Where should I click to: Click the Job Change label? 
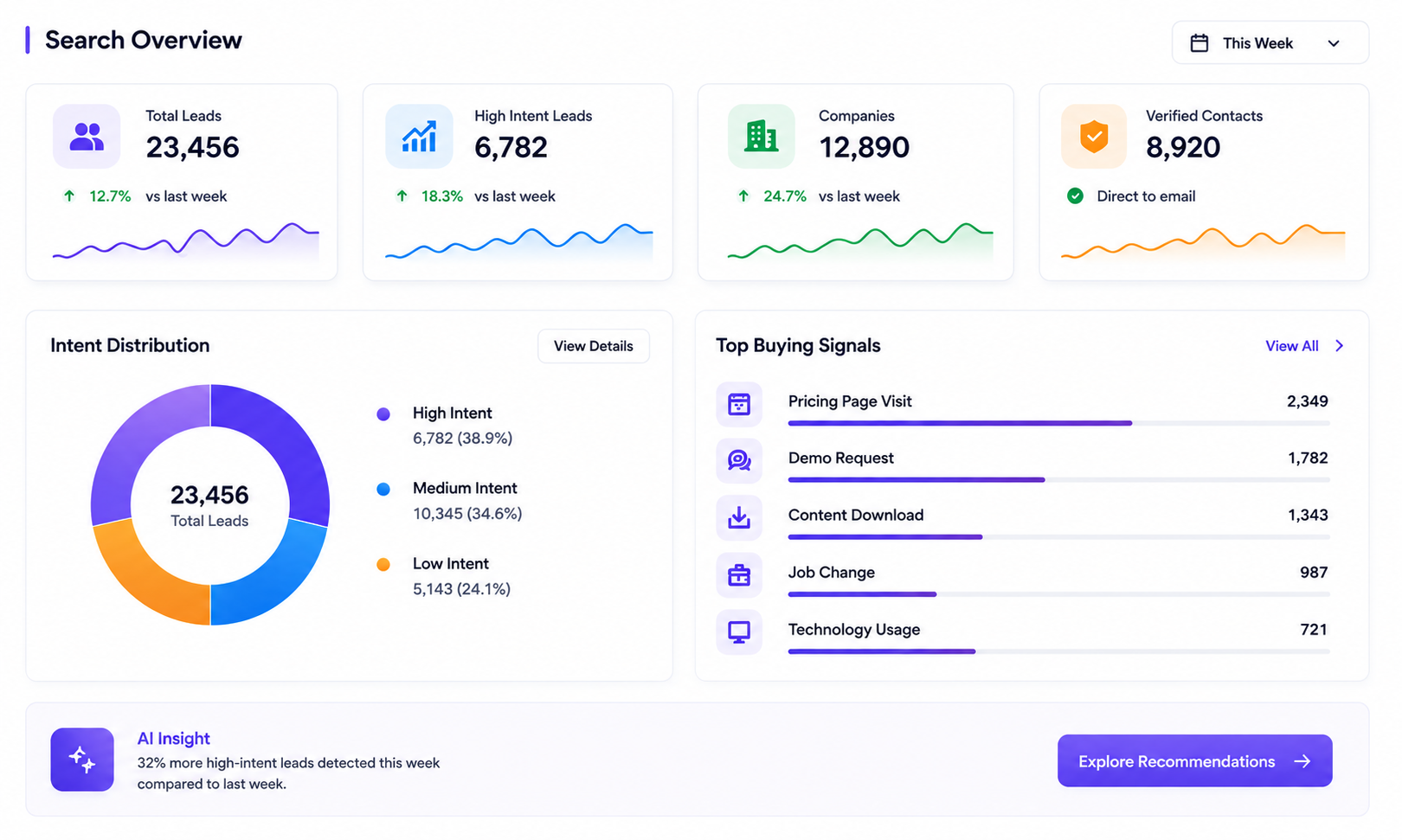[831, 573]
